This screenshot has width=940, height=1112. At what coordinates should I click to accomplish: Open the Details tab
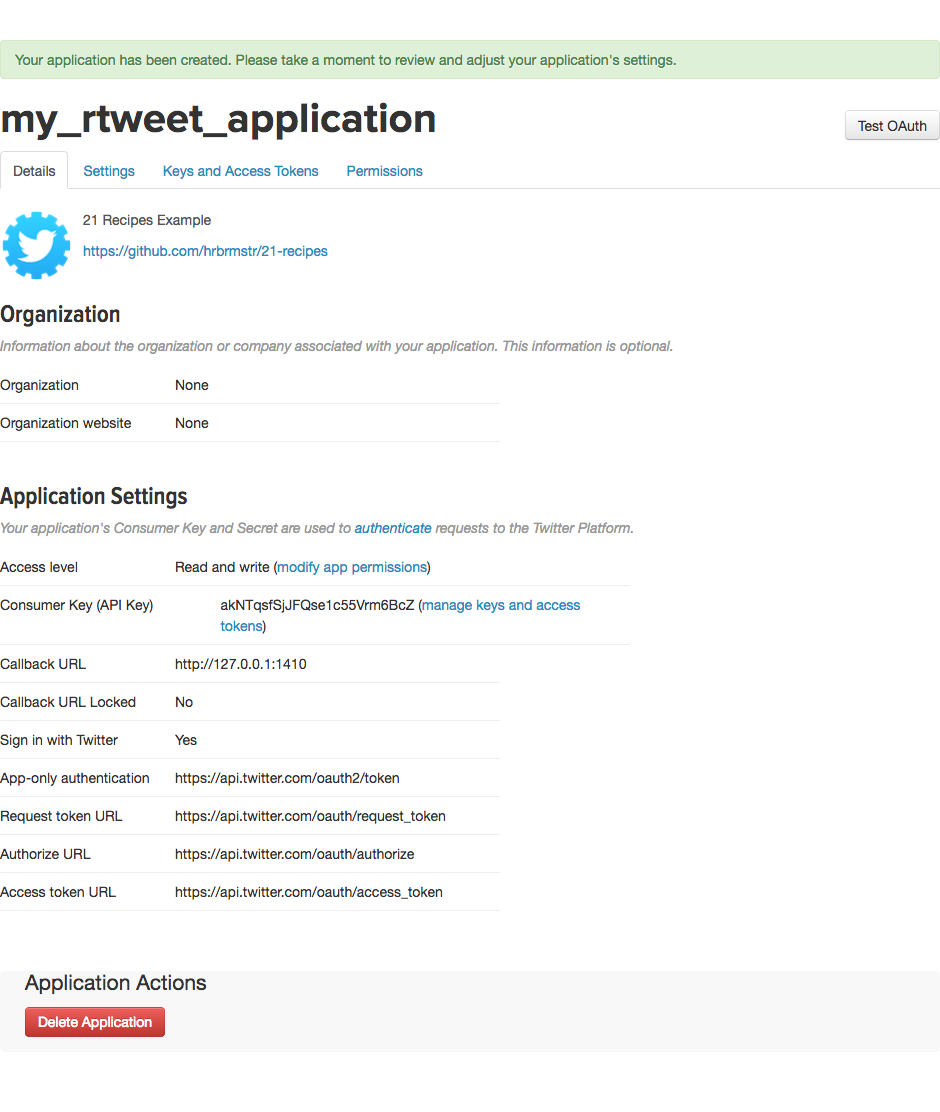[x=34, y=171]
